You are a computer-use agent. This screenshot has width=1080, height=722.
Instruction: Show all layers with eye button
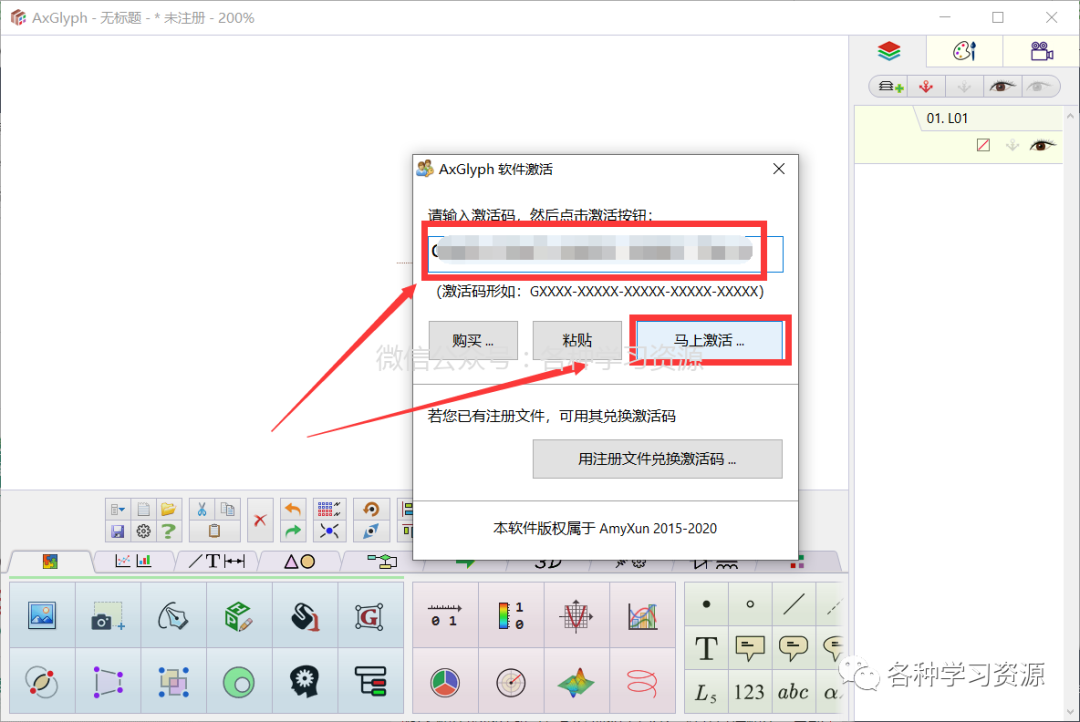[x=1001, y=87]
